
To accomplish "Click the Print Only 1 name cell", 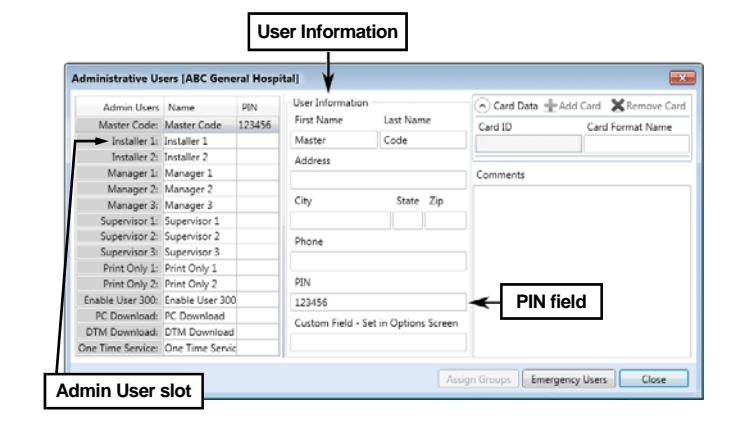I will coord(200,268).
